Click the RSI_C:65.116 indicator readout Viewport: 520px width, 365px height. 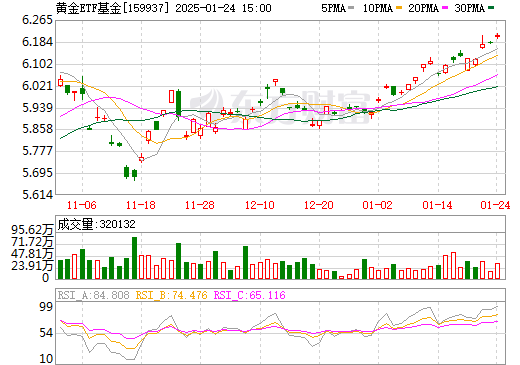click(250, 295)
